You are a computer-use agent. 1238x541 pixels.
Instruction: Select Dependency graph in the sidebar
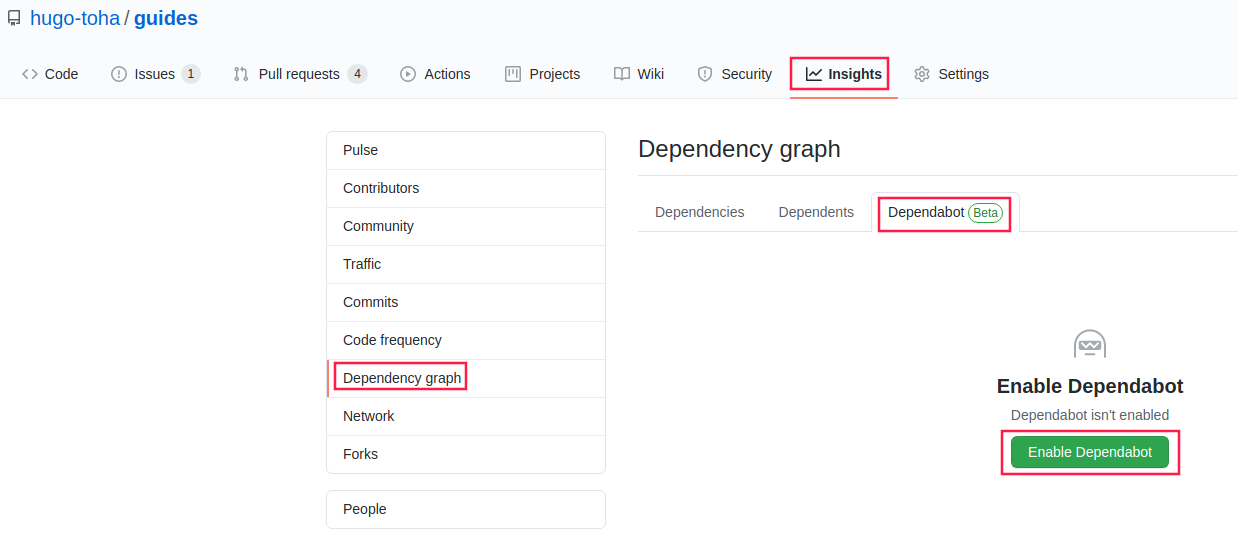[466, 378]
